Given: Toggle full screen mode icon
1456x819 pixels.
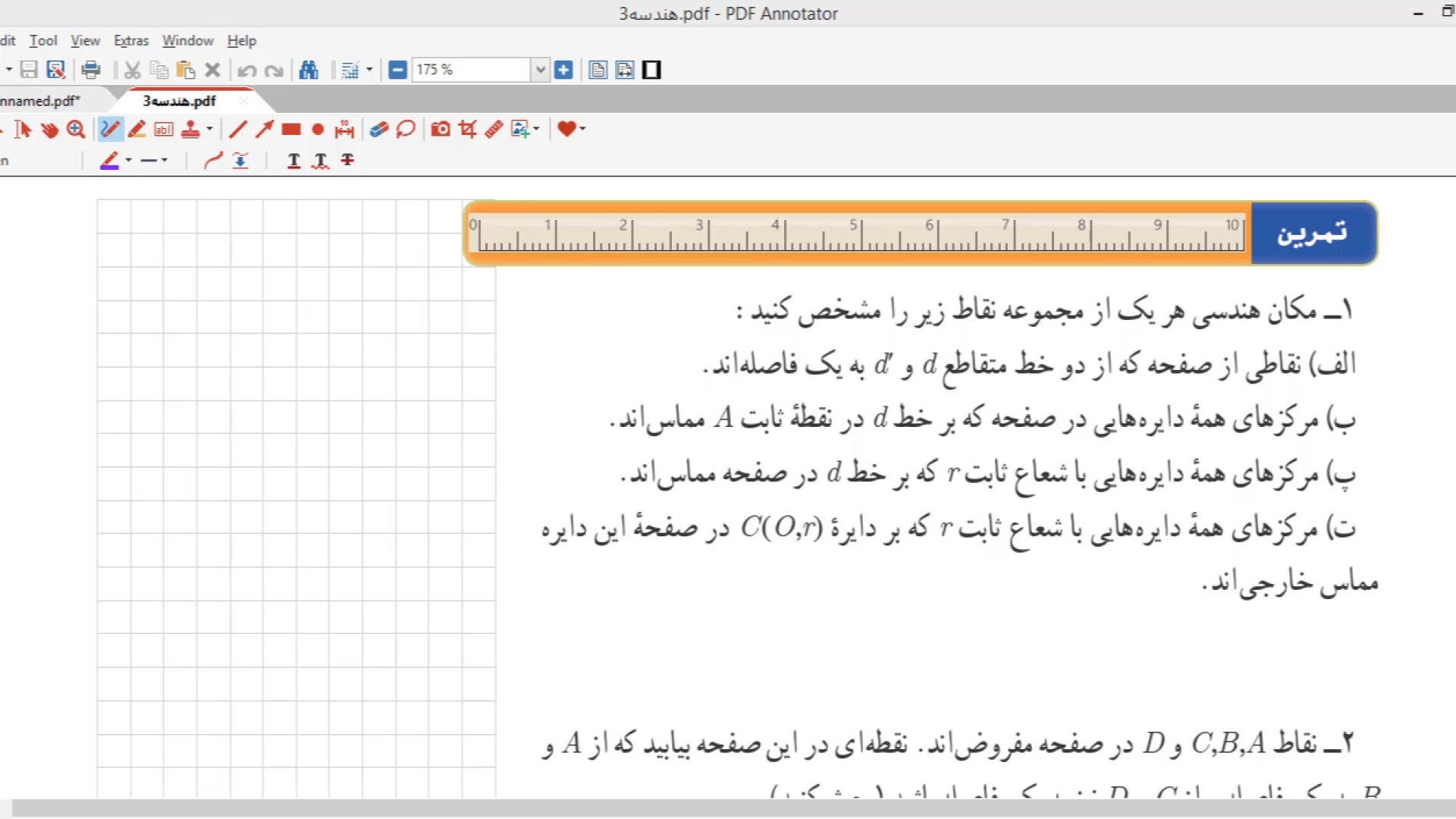Looking at the screenshot, I should point(651,71).
